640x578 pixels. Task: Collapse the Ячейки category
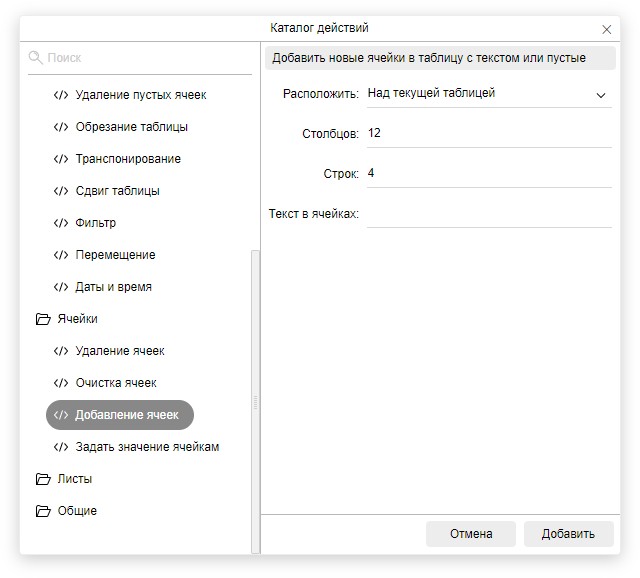[x=77, y=319]
